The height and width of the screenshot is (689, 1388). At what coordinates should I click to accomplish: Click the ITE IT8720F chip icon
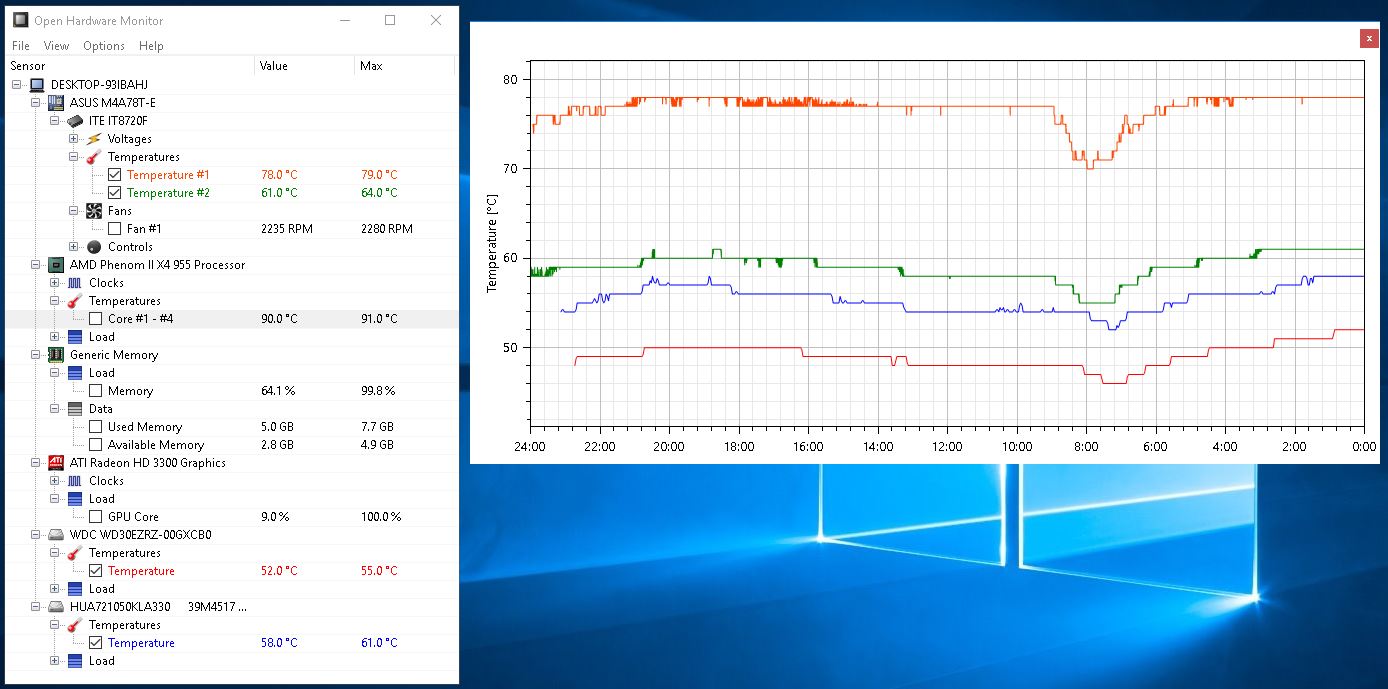point(73,120)
